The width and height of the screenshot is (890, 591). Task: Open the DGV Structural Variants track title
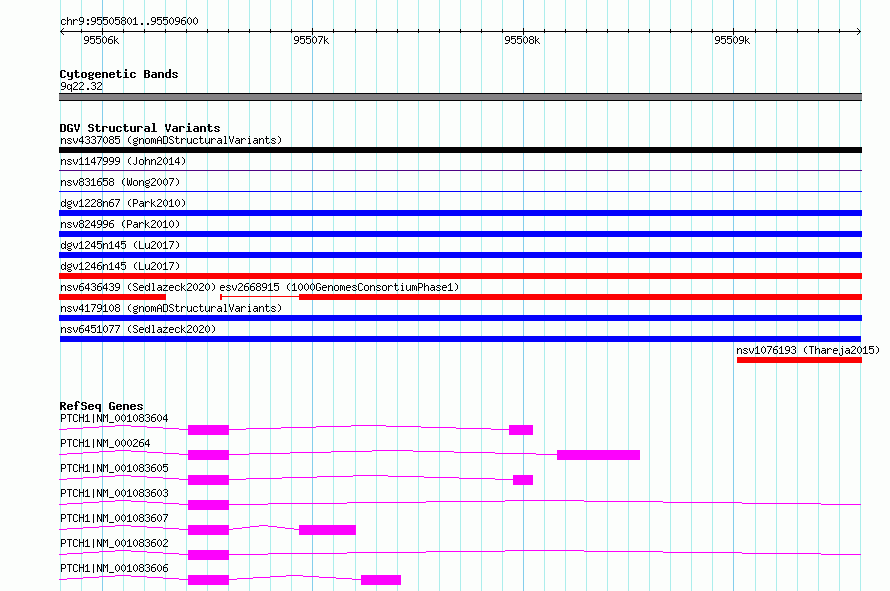[x=140, y=128]
